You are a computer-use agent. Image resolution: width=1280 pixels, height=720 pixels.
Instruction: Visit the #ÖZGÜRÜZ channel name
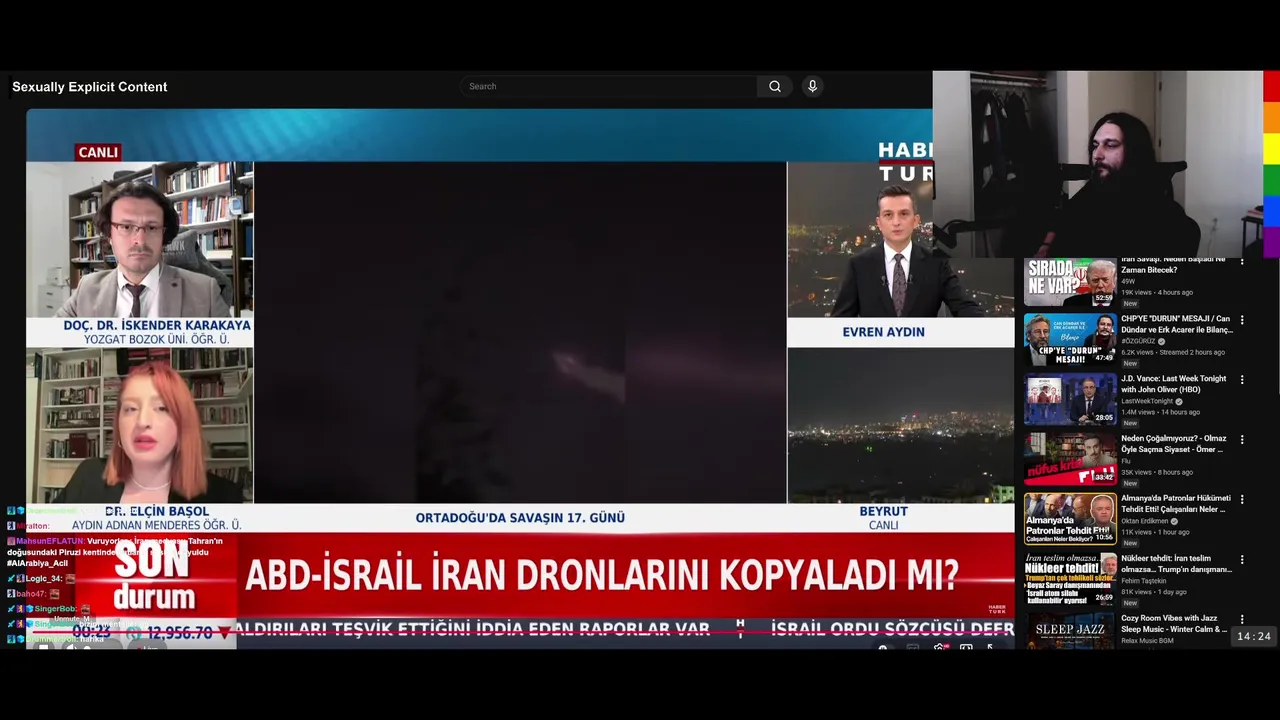click(1138, 341)
